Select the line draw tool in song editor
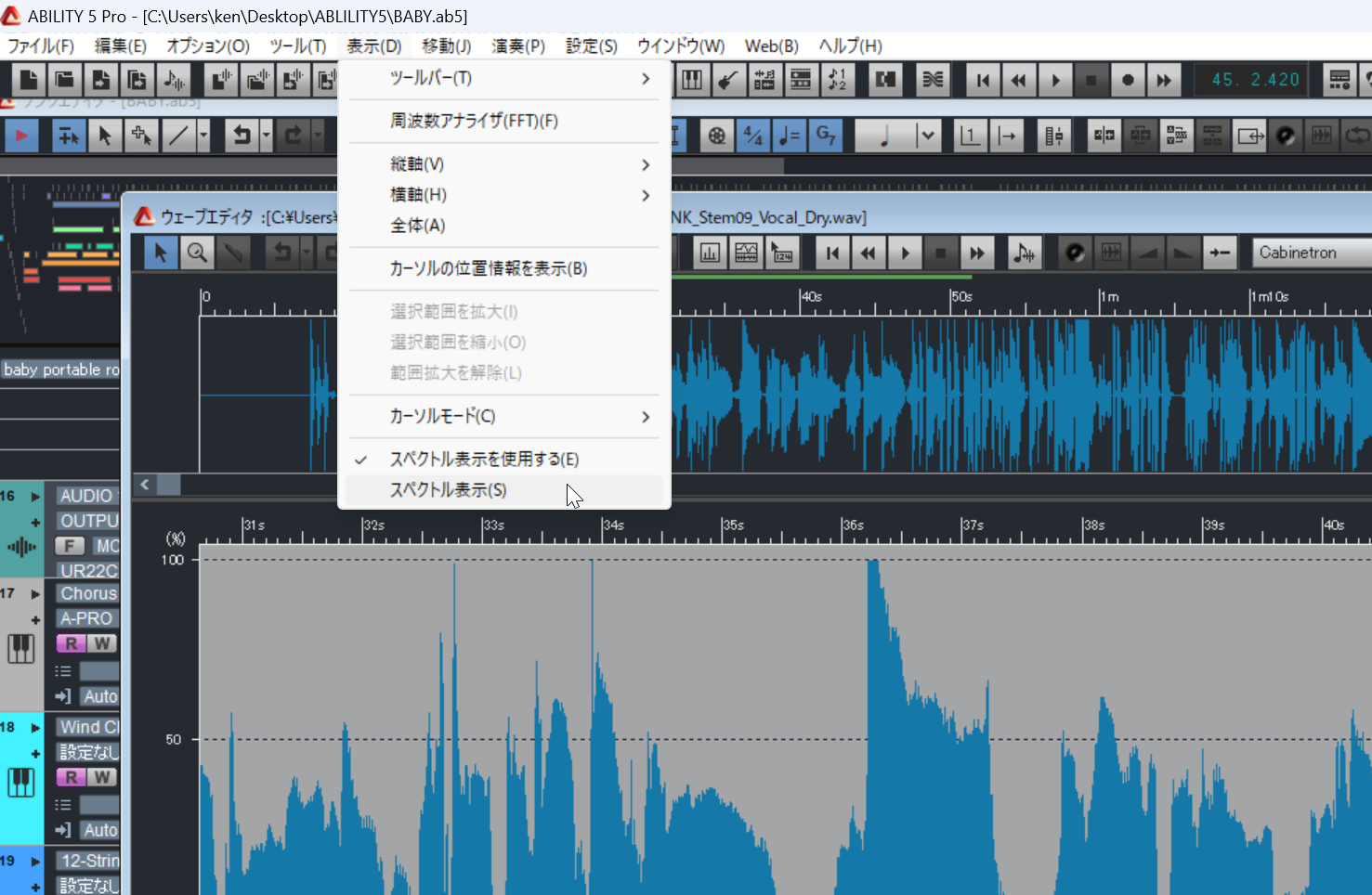 pyautogui.click(x=177, y=136)
